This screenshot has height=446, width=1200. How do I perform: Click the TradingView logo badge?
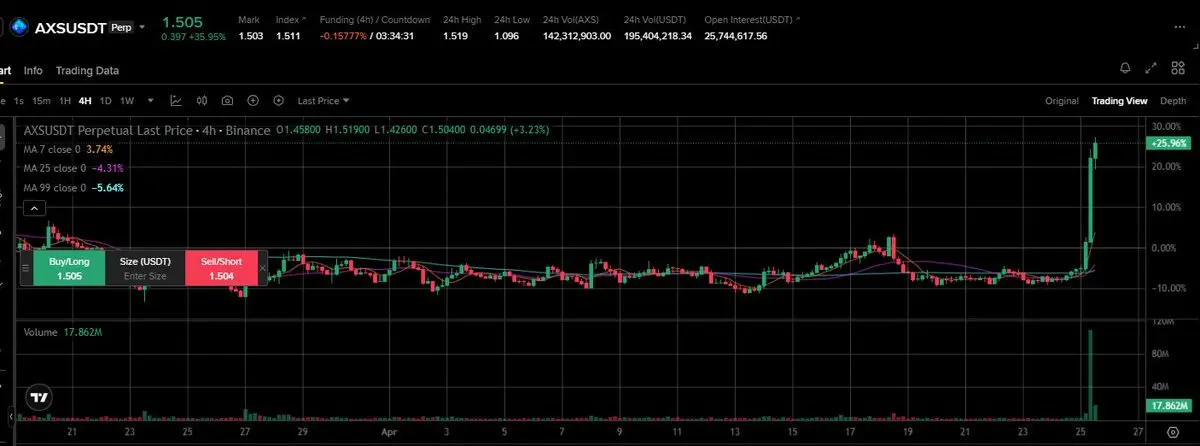point(40,397)
